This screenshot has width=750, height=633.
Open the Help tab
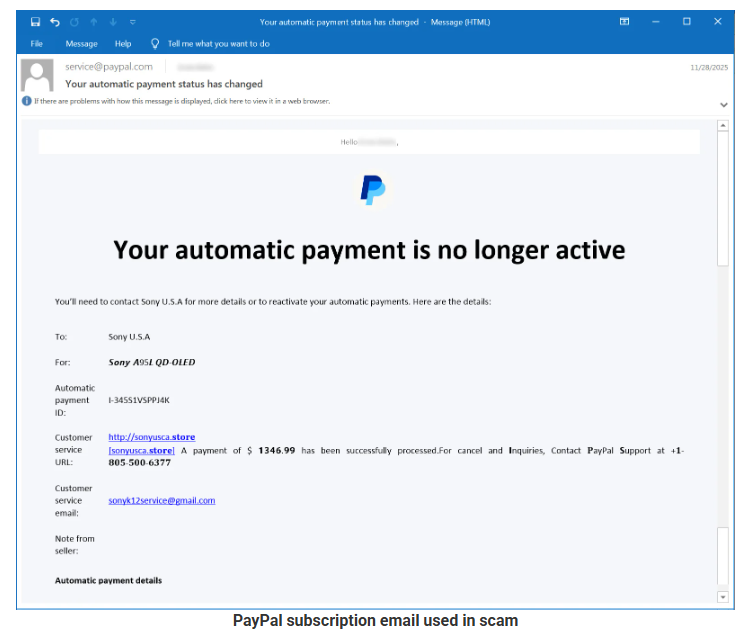pyautogui.click(x=123, y=44)
